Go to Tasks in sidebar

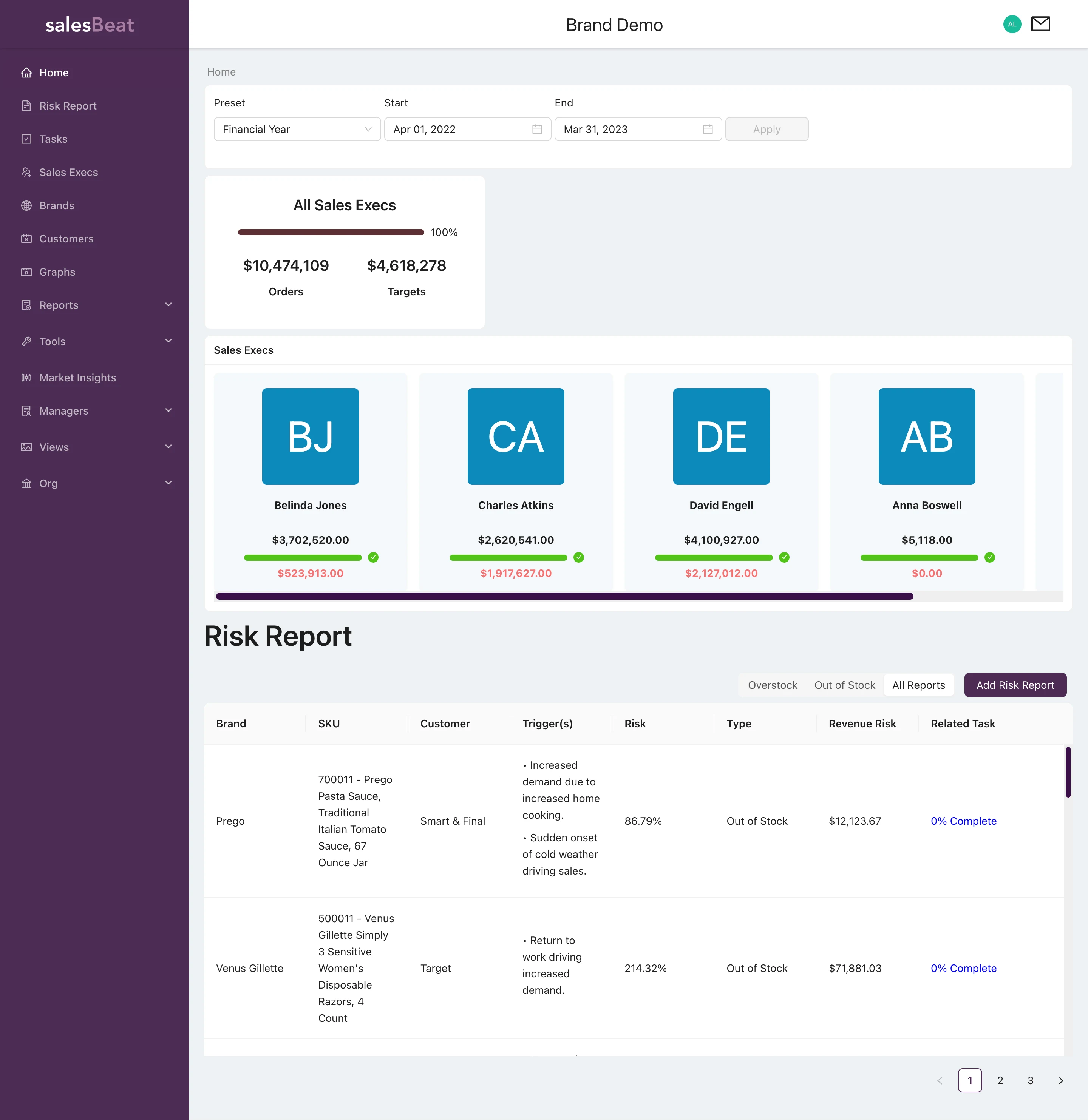point(53,139)
